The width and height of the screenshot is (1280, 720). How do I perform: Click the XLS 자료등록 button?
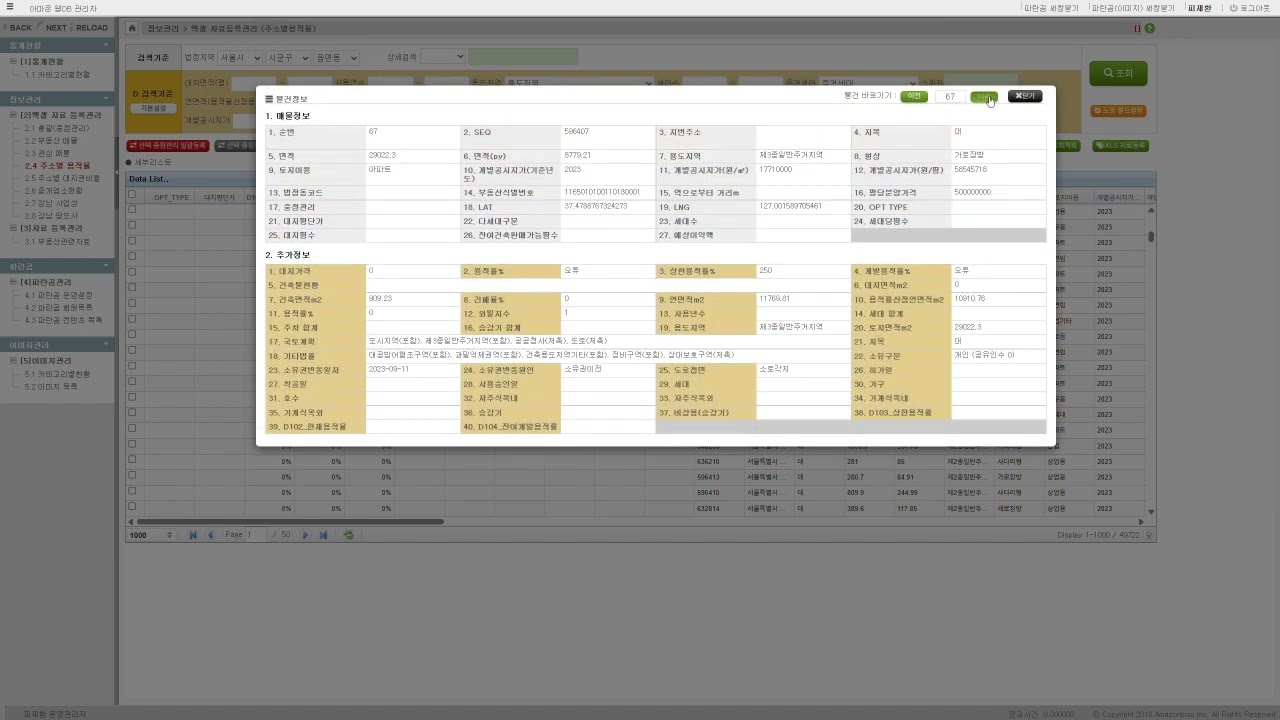[1120, 146]
